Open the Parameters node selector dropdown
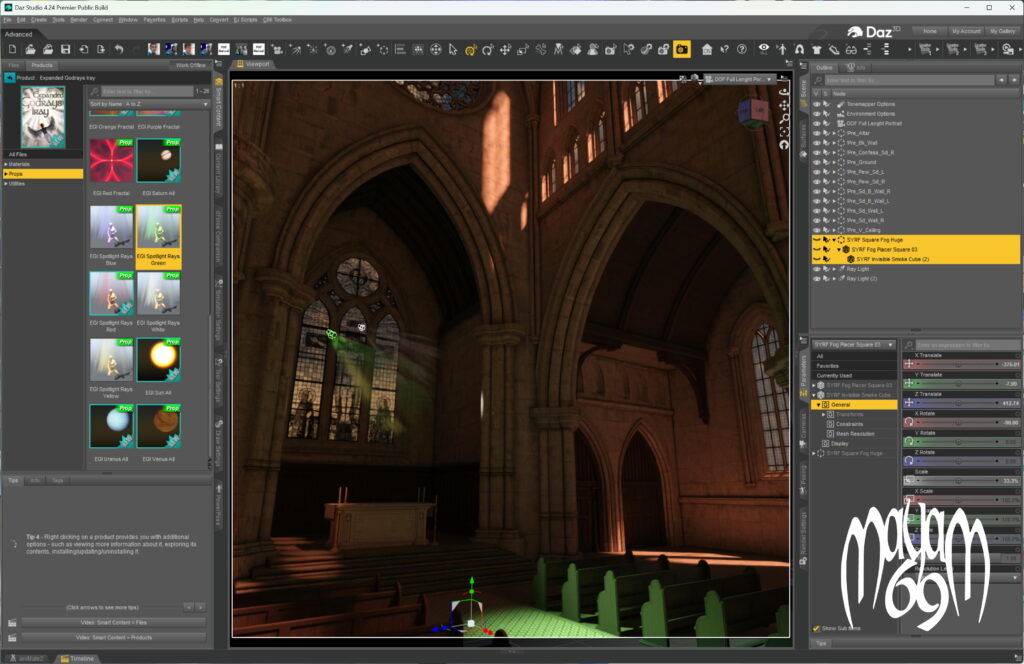Screen dimensions: 1024x664 pos(854,344)
